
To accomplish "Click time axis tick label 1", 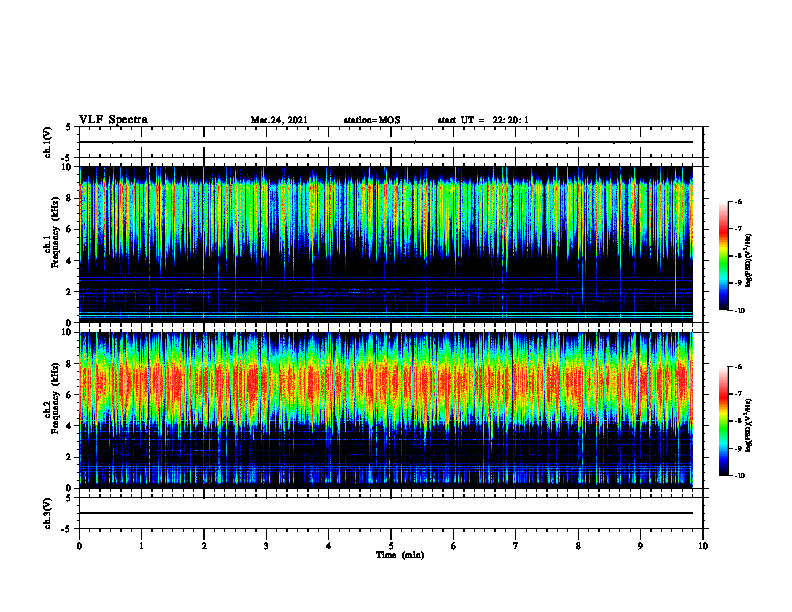I will tap(141, 546).
